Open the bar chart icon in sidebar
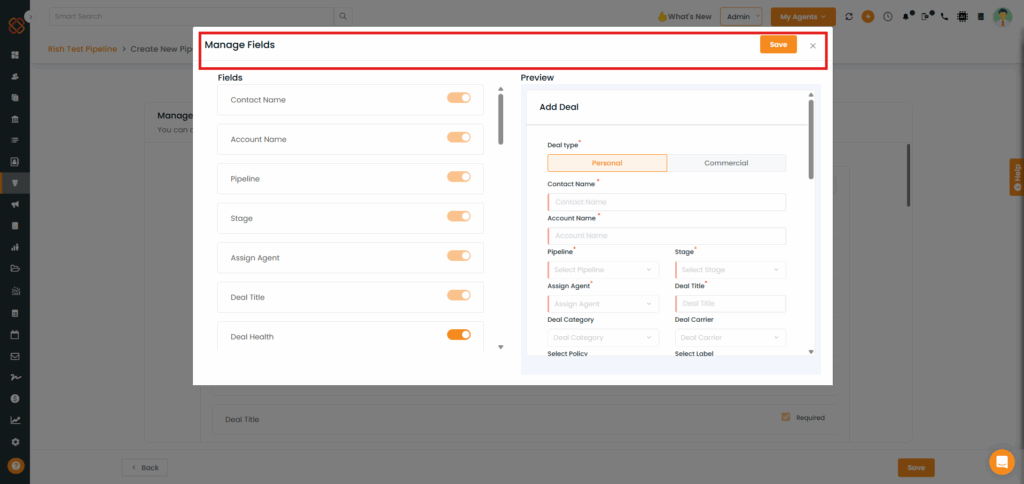The width and height of the screenshot is (1024, 484). click(x=15, y=247)
